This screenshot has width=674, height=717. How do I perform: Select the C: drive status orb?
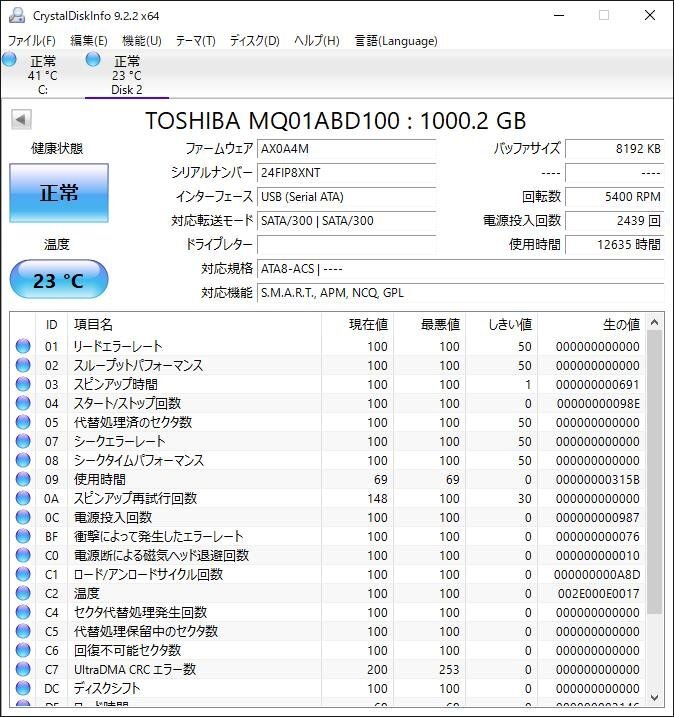pyautogui.click(x=9, y=59)
